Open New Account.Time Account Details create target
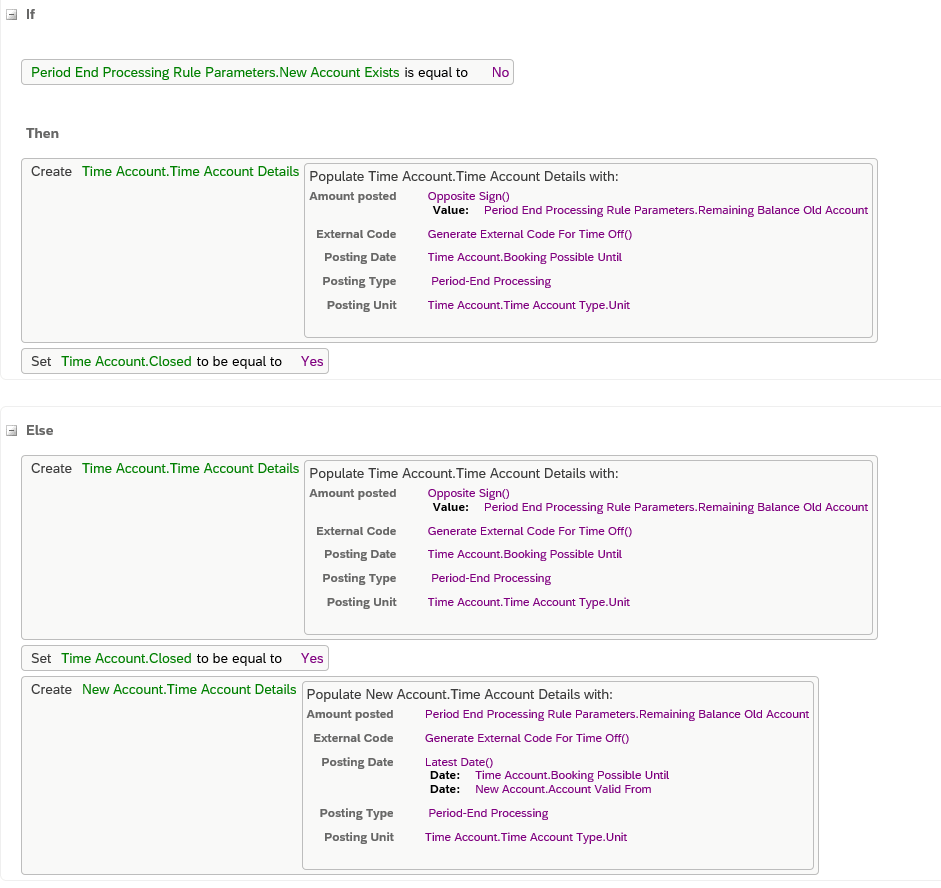This screenshot has height=888, width=941. point(189,689)
